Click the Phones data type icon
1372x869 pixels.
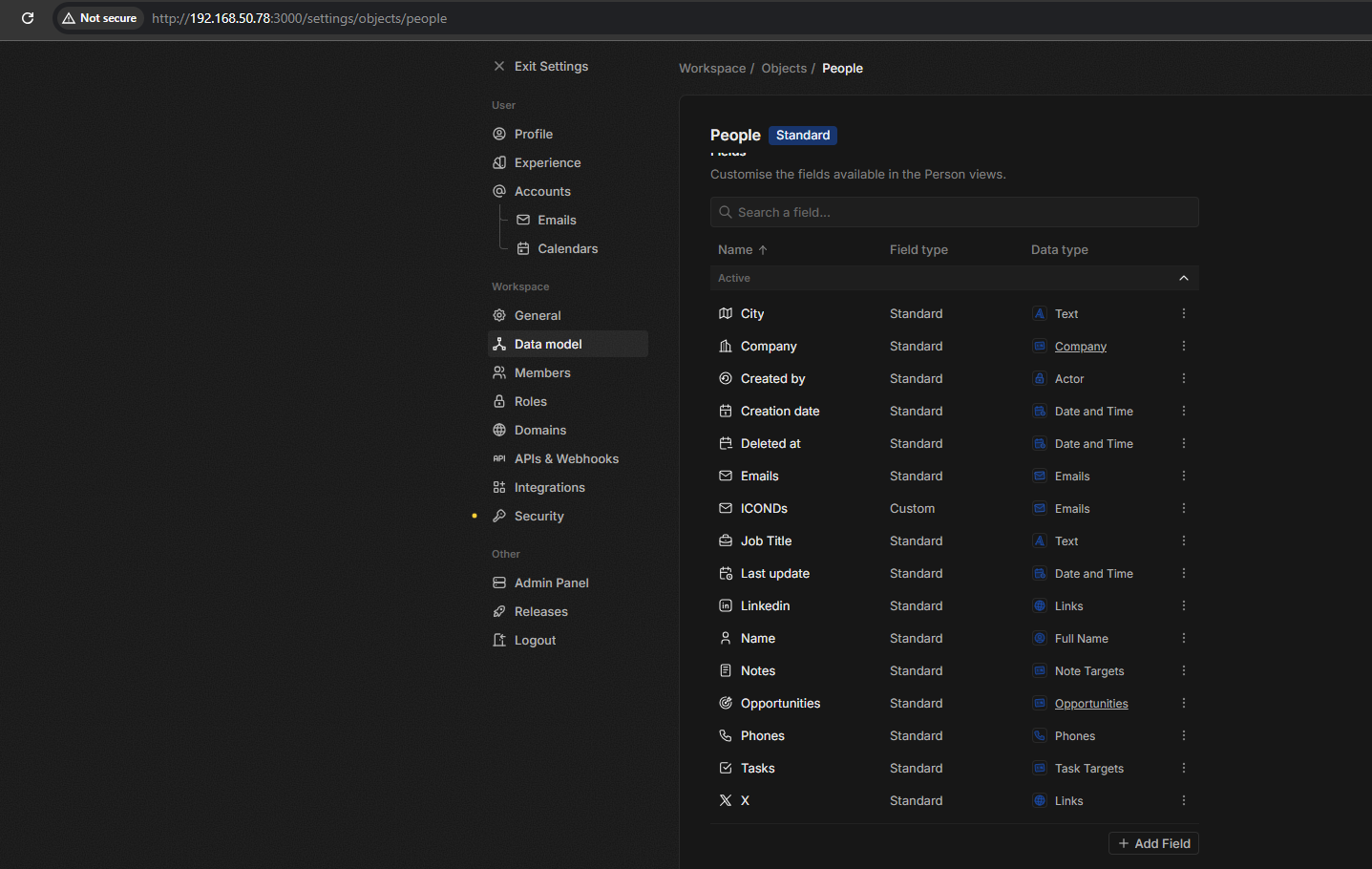pos(1040,735)
